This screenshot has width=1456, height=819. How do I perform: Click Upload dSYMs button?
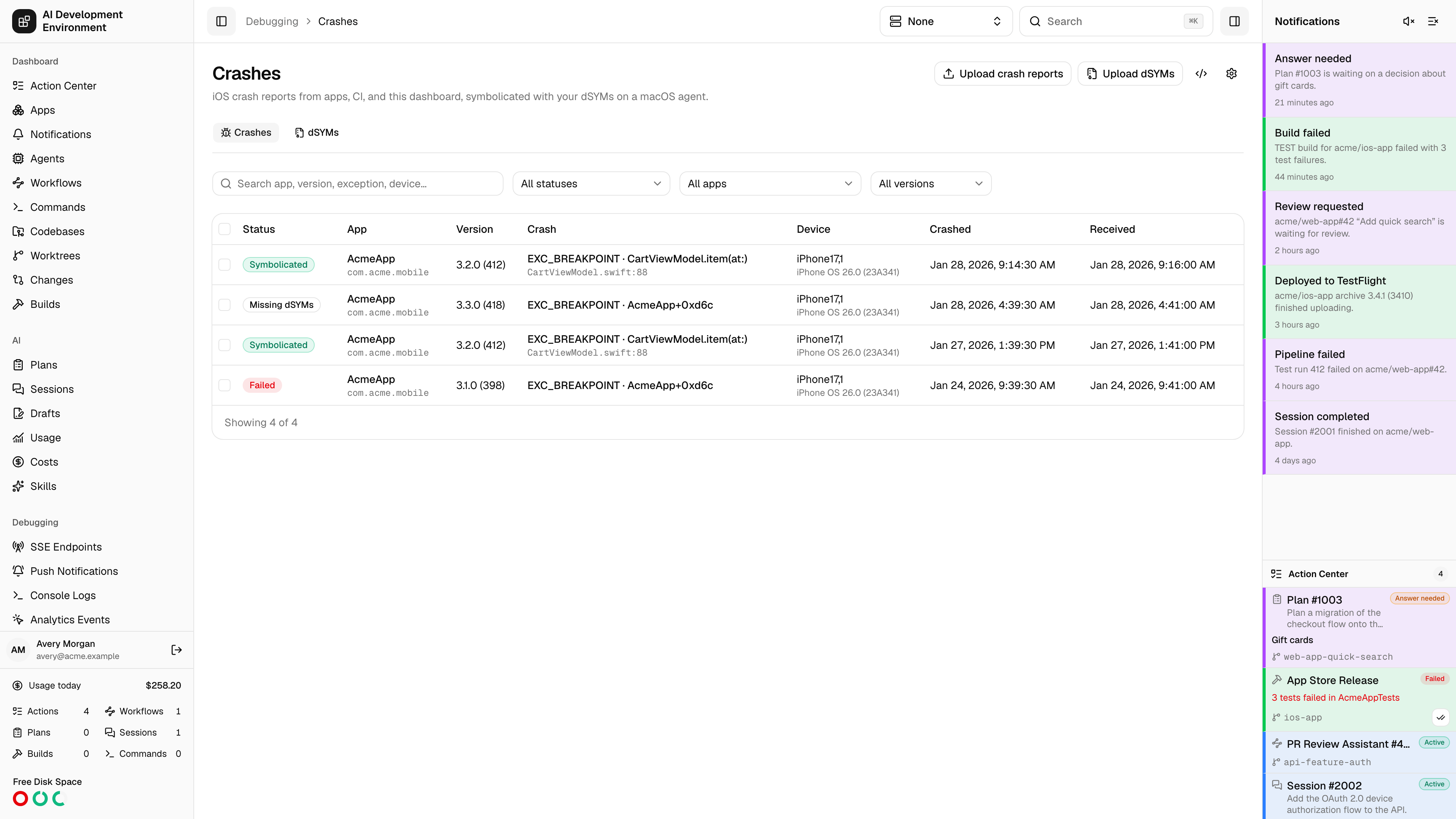click(x=1130, y=74)
